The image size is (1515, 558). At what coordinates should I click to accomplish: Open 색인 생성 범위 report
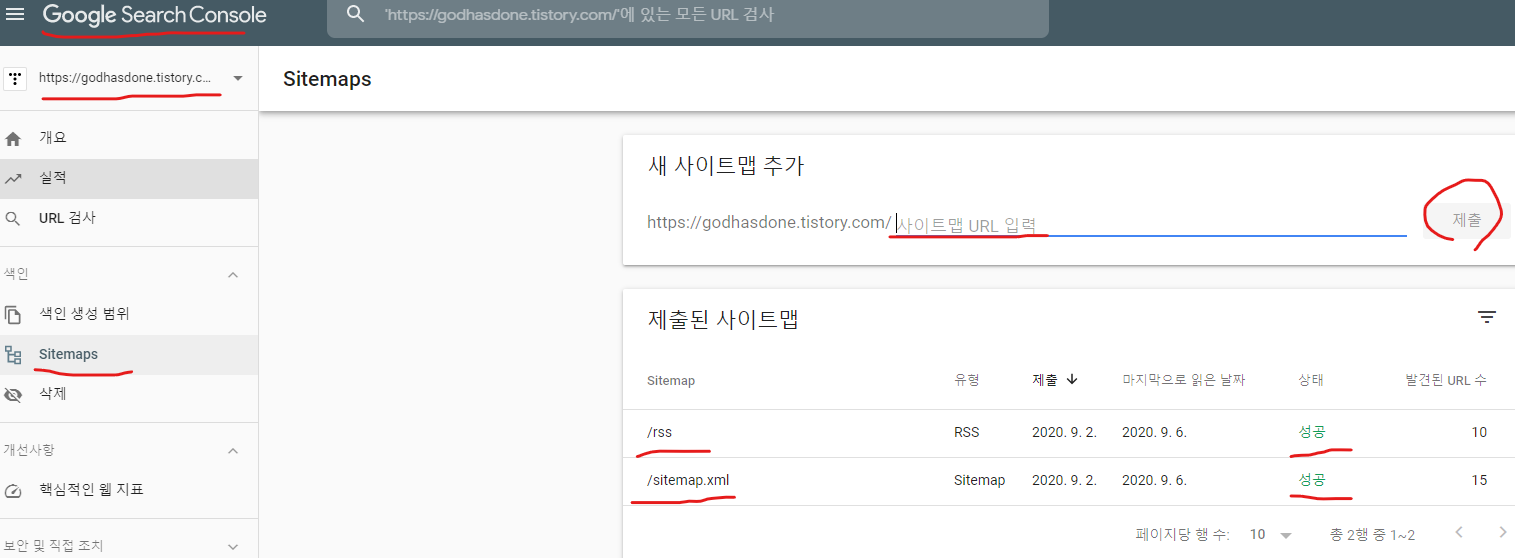(x=129, y=314)
